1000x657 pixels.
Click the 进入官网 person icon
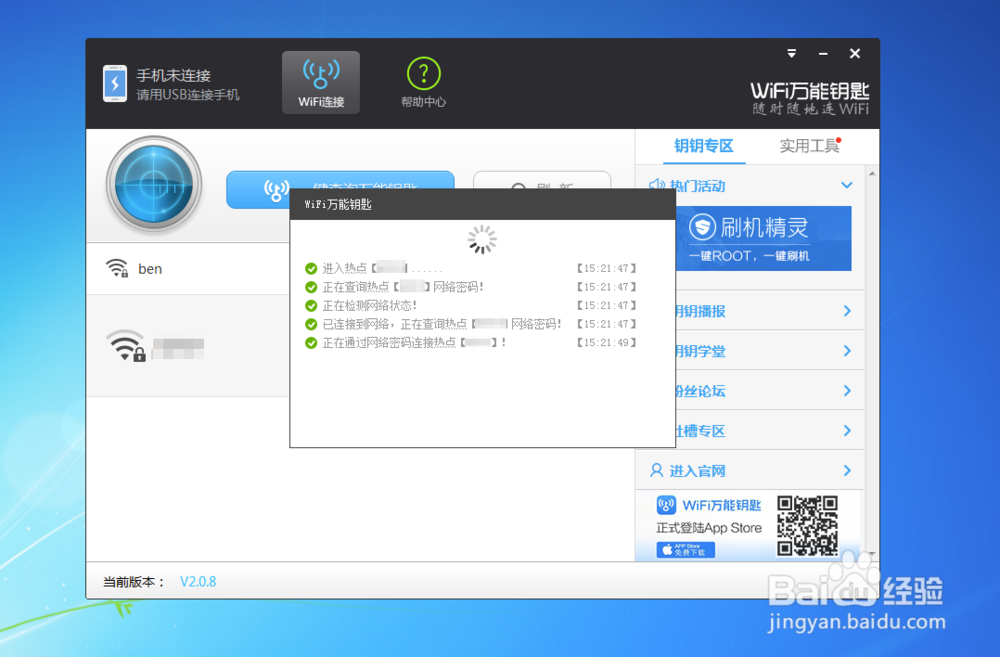click(656, 471)
